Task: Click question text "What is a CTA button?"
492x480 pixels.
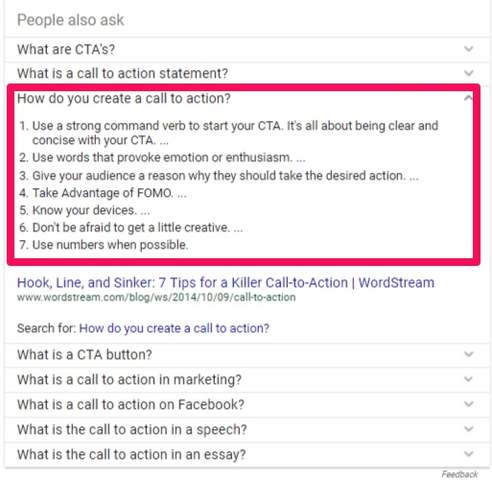Action: coord(84,355)
